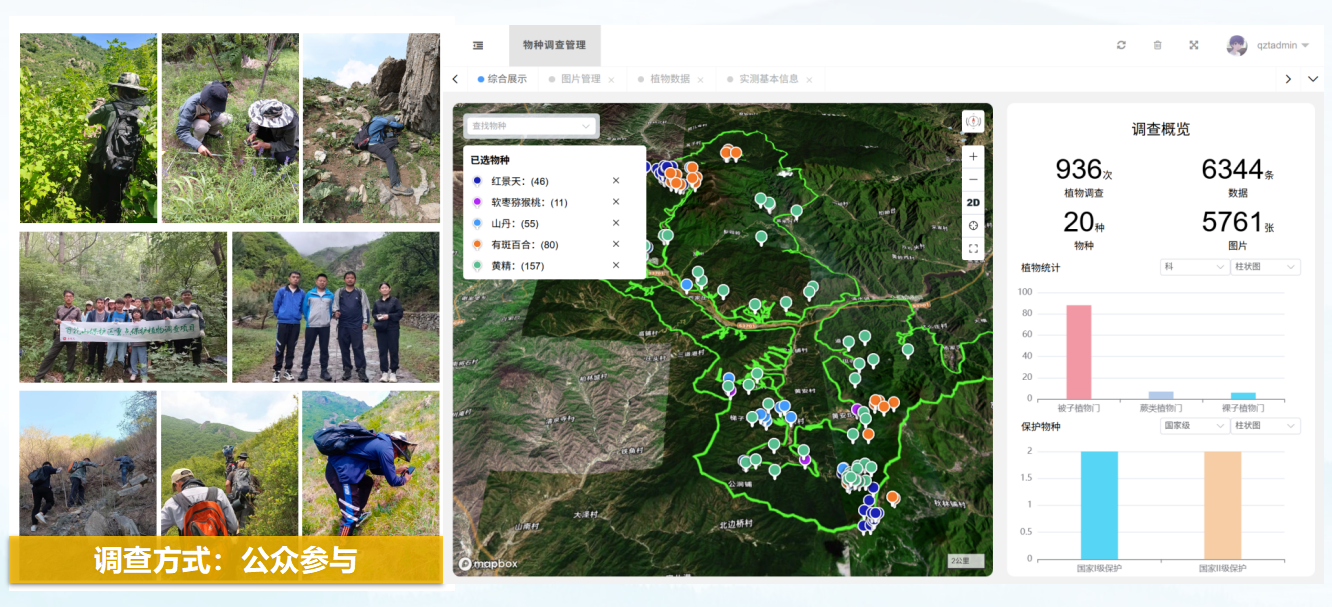Click the 物种调查管理 header tab
This screenshot has width=1332, height=607.
click(554, 45)
